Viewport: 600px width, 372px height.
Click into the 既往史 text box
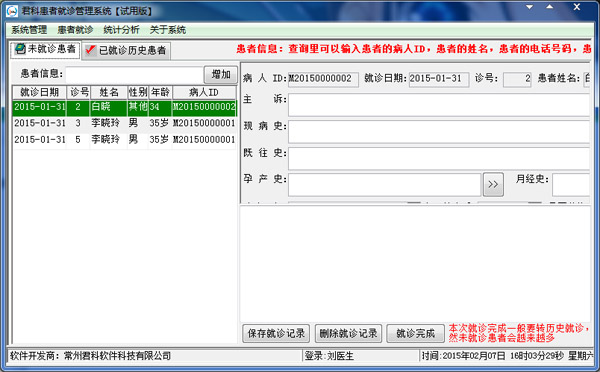coord(439,159)
